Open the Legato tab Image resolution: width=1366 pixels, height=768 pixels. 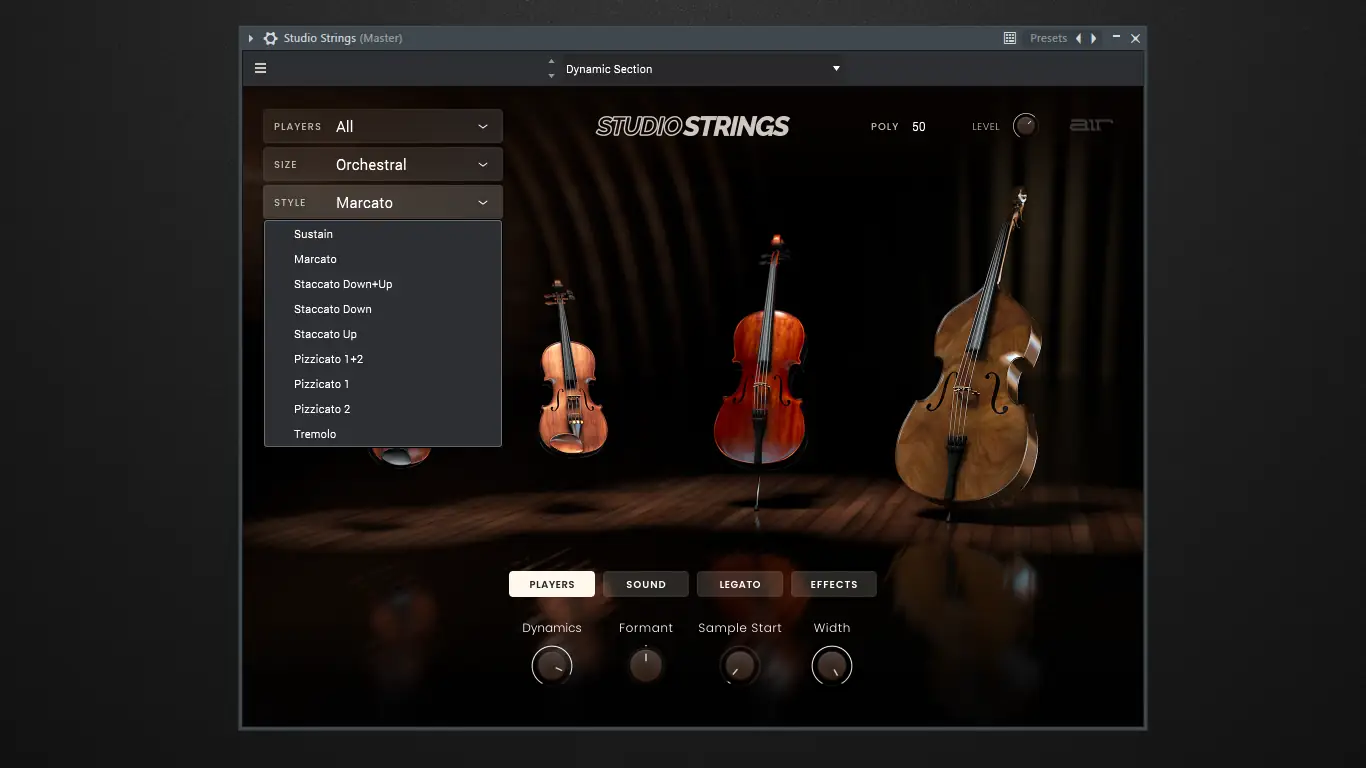(740, 584)
